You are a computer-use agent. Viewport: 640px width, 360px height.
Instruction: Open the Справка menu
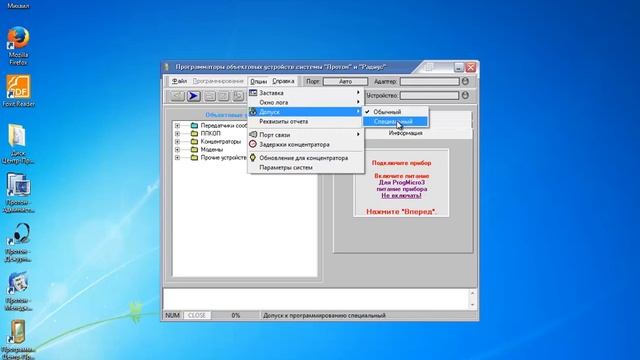[283, 81]
